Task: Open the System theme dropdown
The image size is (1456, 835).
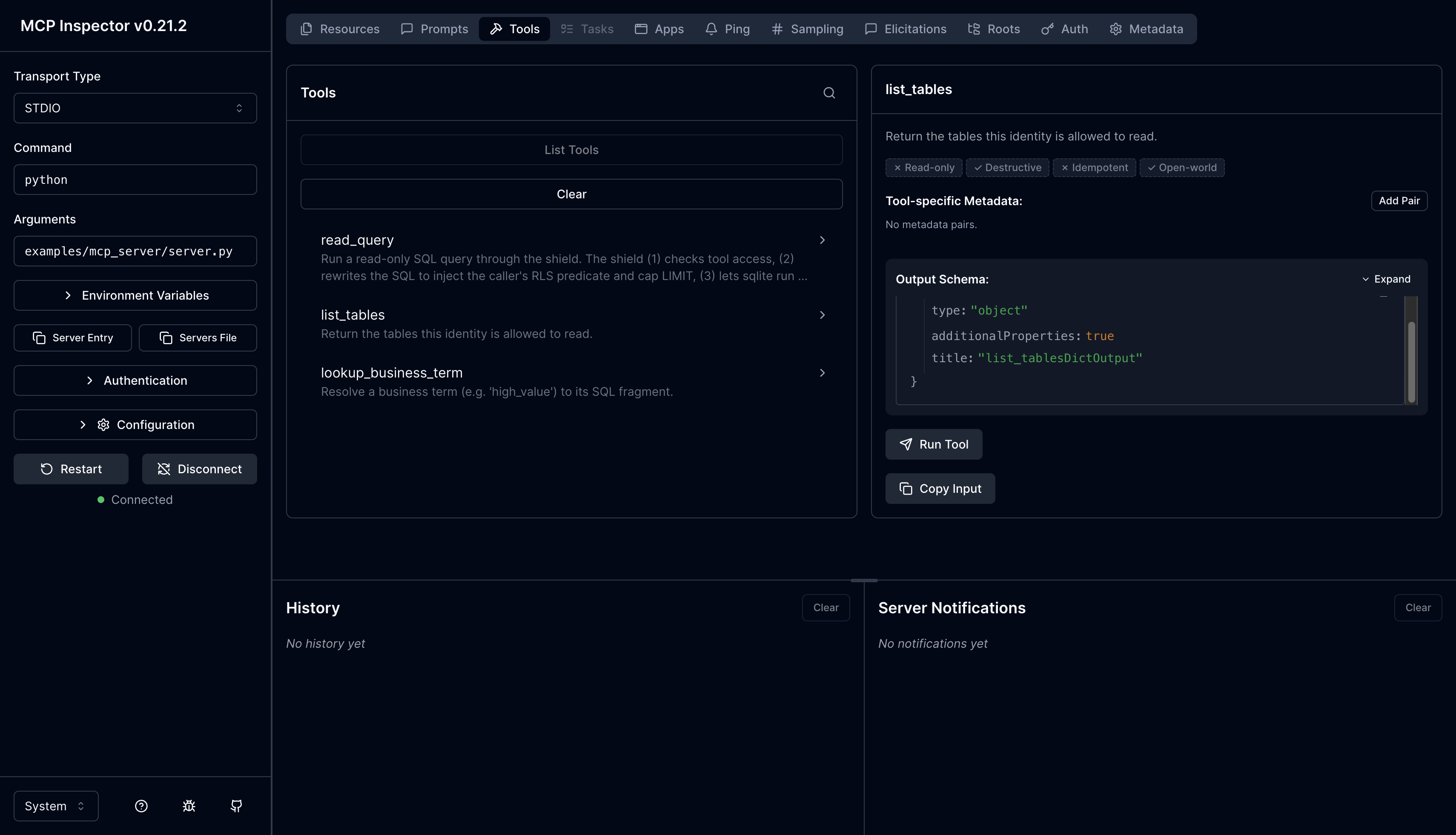Action: click(56, 806)
